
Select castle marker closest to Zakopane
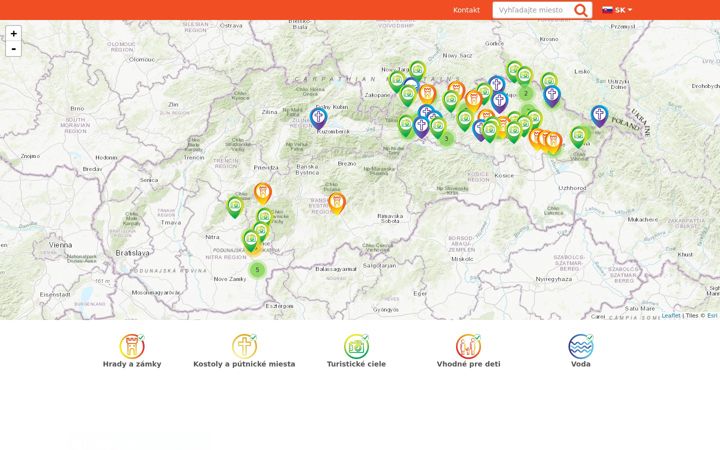pyautogui.click(x=428, y=94)
